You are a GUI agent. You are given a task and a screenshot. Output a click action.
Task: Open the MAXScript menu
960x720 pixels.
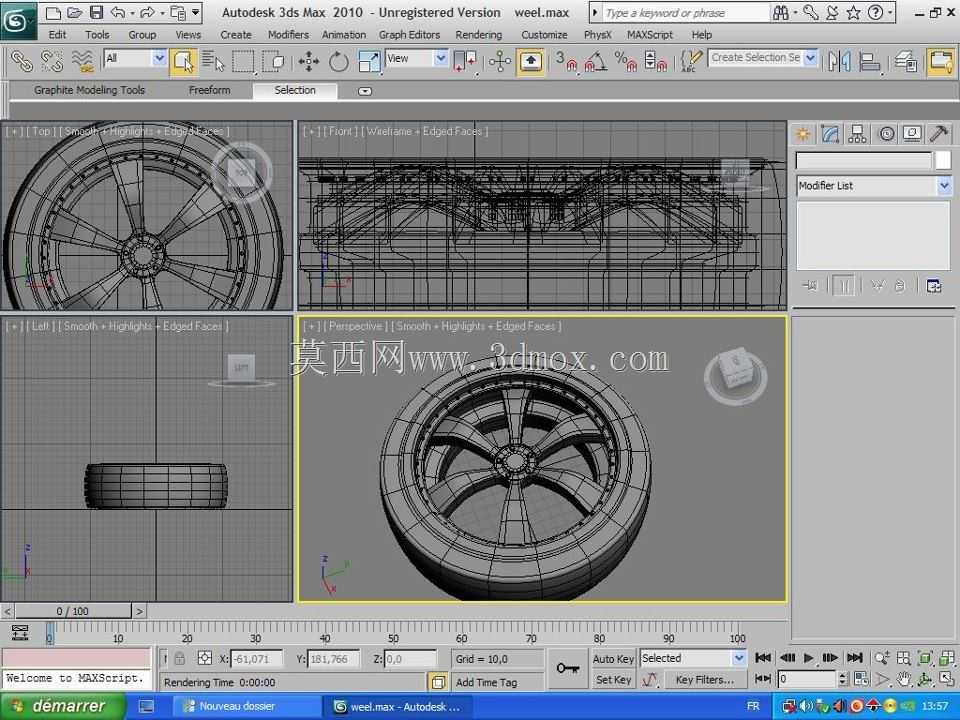click(649, 35)
